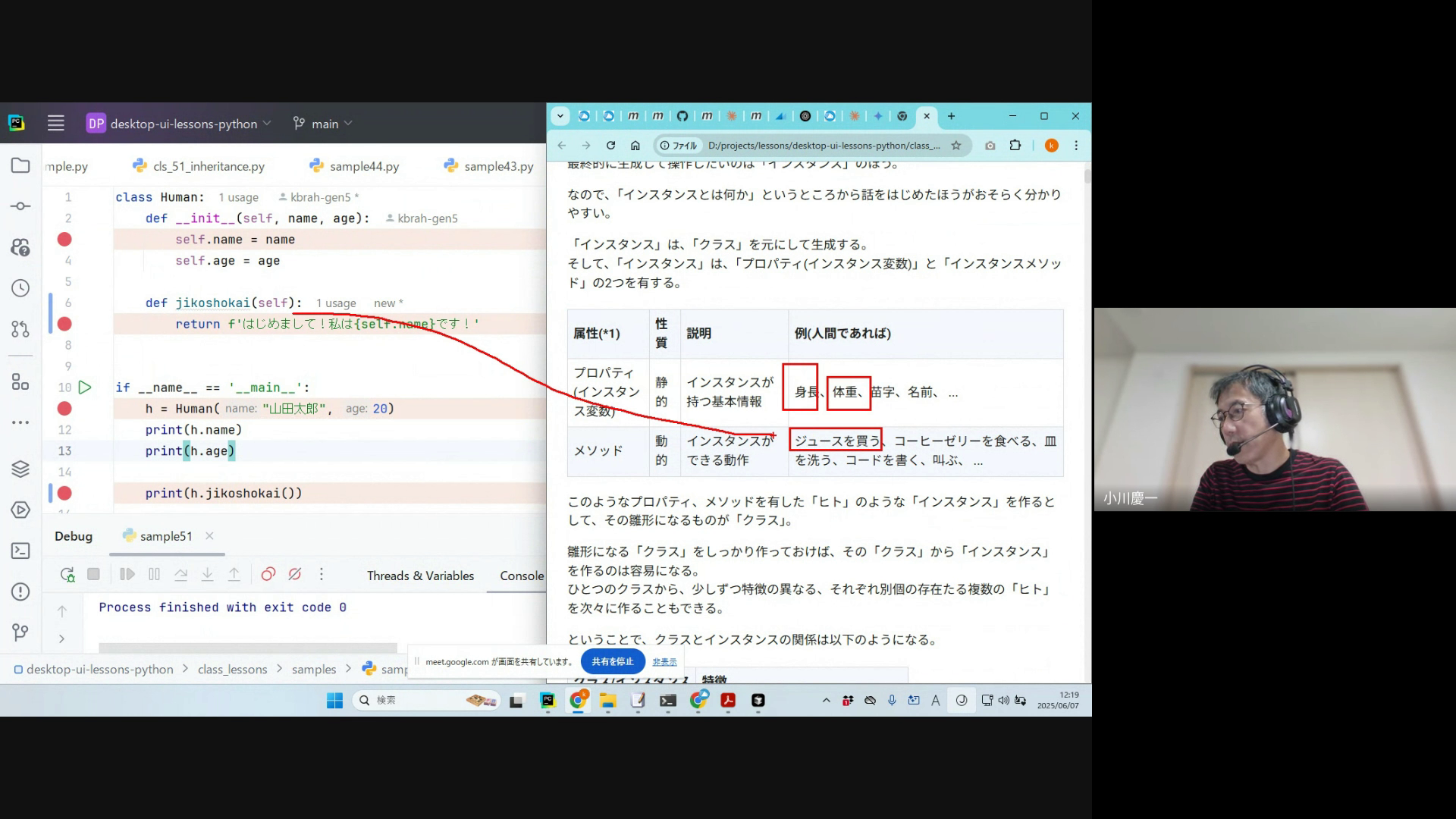Click the browser address bar URL

pos(823,146)
